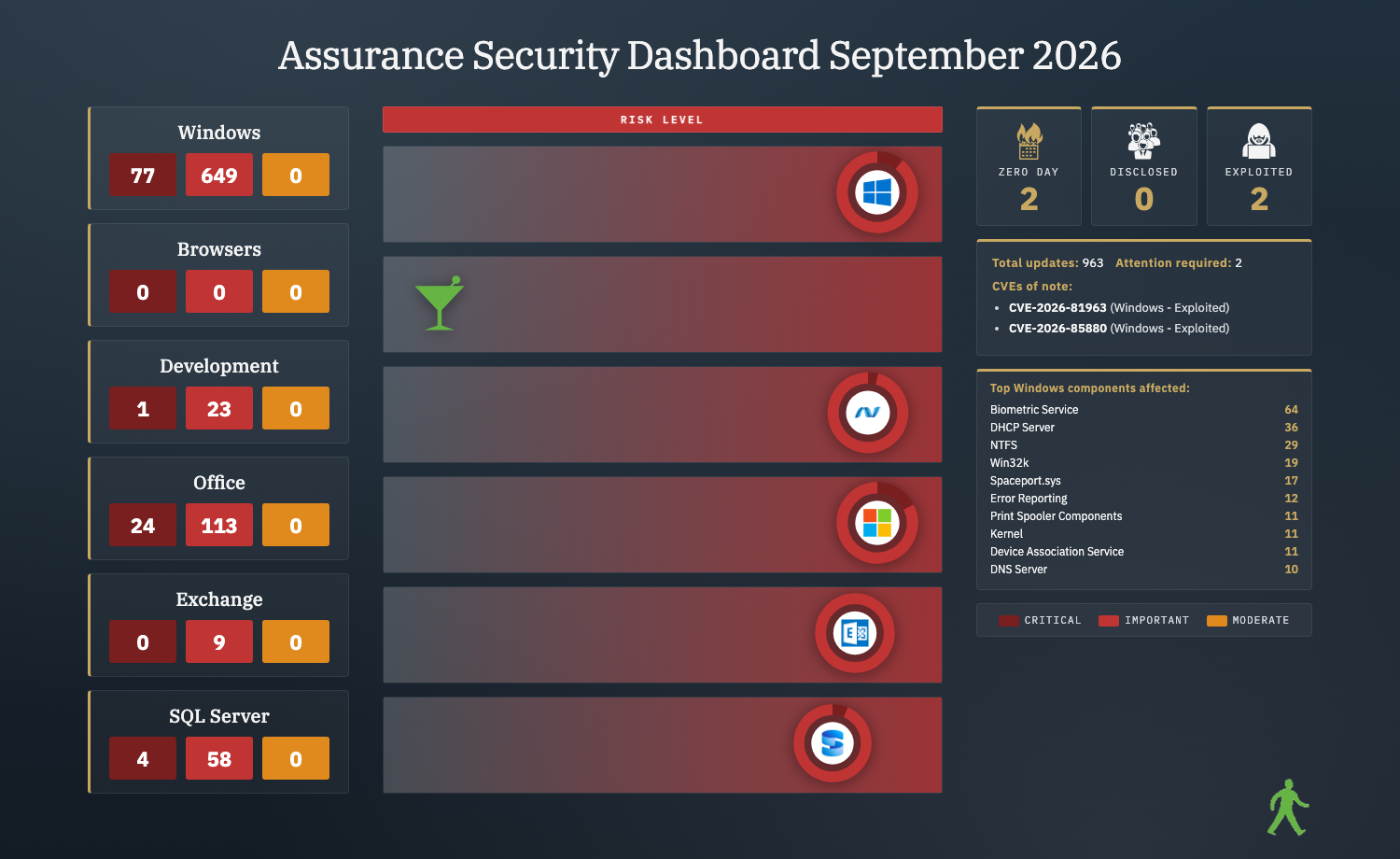Click the dashboard title heading

tap(700, 56)
